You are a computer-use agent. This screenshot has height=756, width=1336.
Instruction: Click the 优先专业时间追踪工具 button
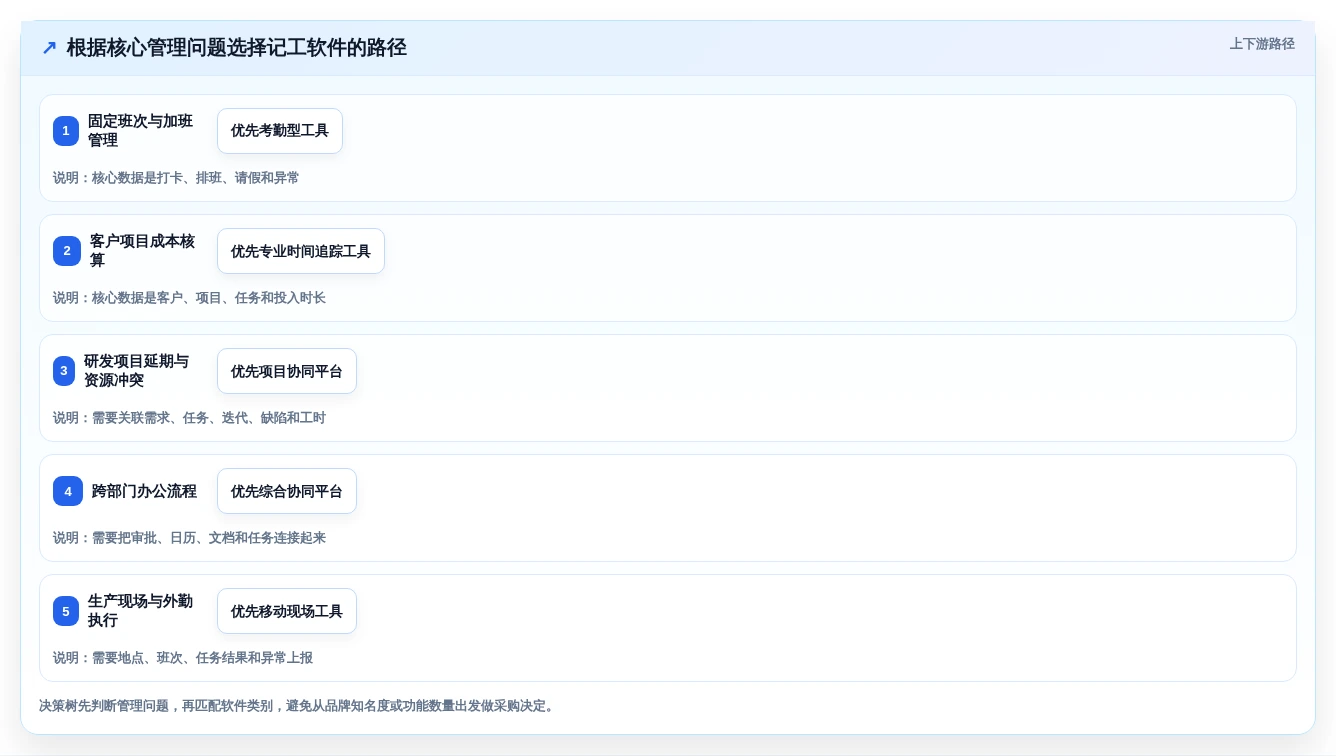click(x=301, y=251)
